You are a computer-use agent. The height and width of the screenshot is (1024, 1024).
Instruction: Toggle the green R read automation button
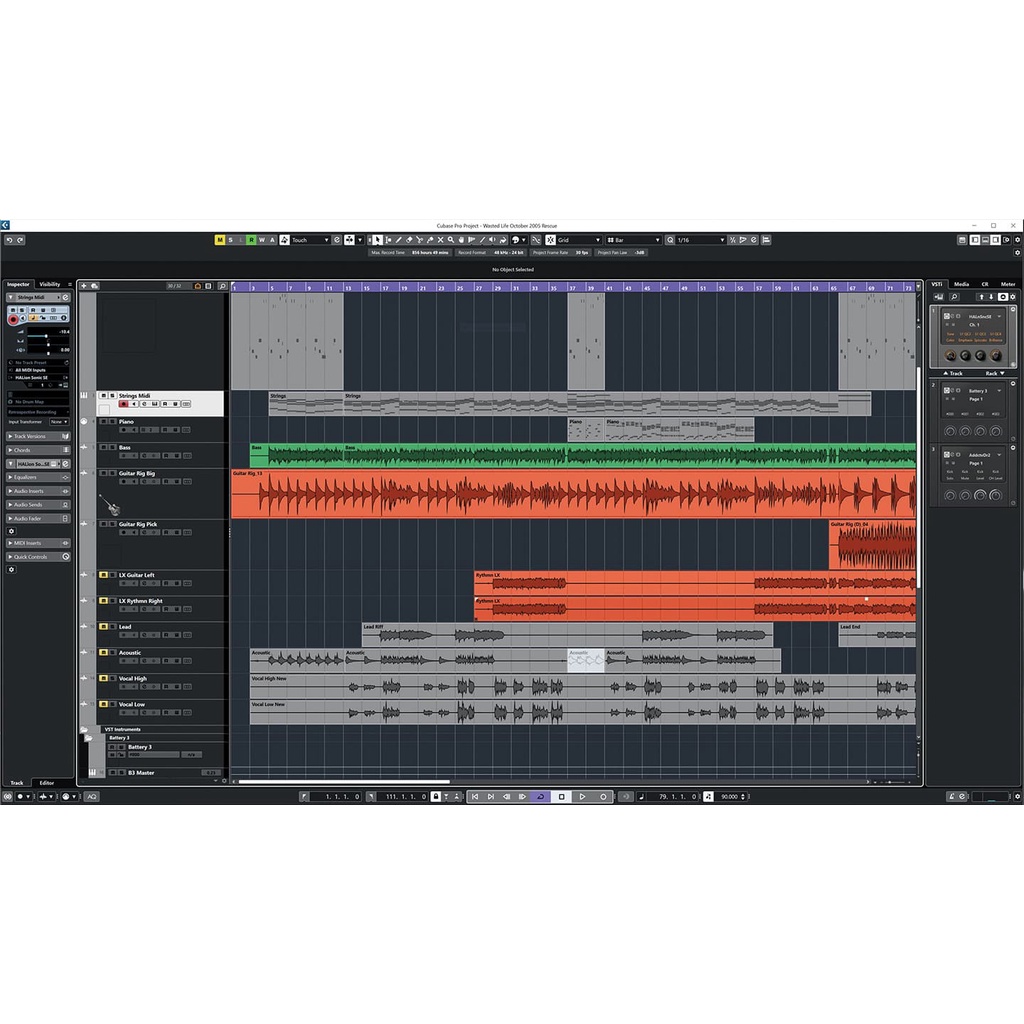coord(251,240)
